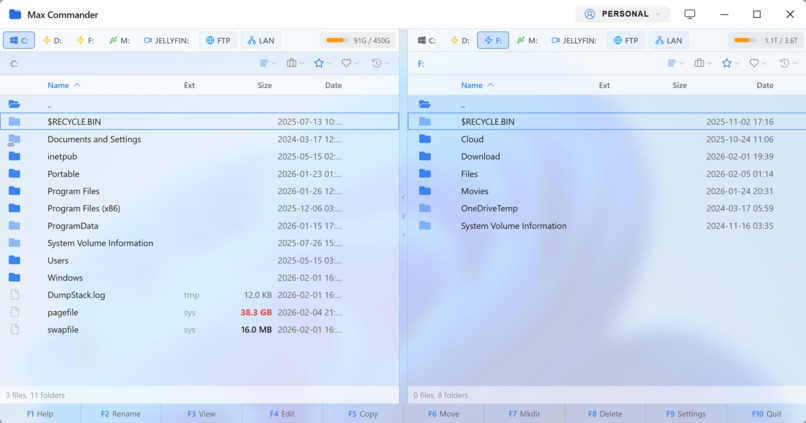Click F8 Delete button
The width and height of the screenshot is (806, 423).
(605, 414)
